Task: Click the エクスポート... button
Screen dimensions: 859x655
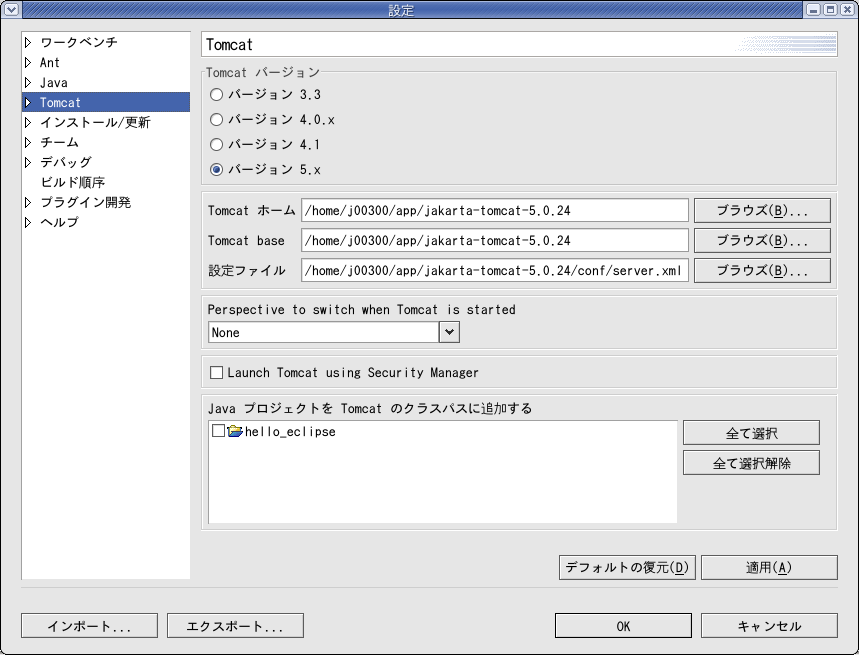Action: click(x=235, y=625)
